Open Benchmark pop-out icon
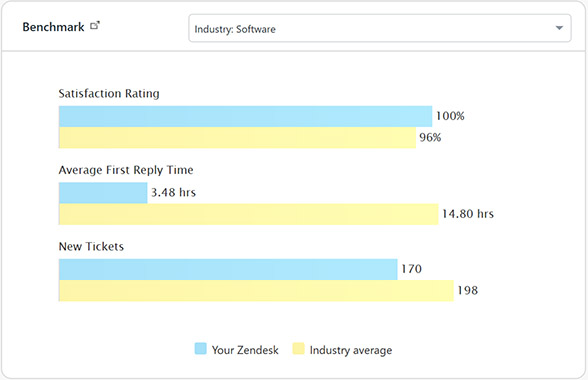This screenshot has height=380, width=588. pos(95,26)
